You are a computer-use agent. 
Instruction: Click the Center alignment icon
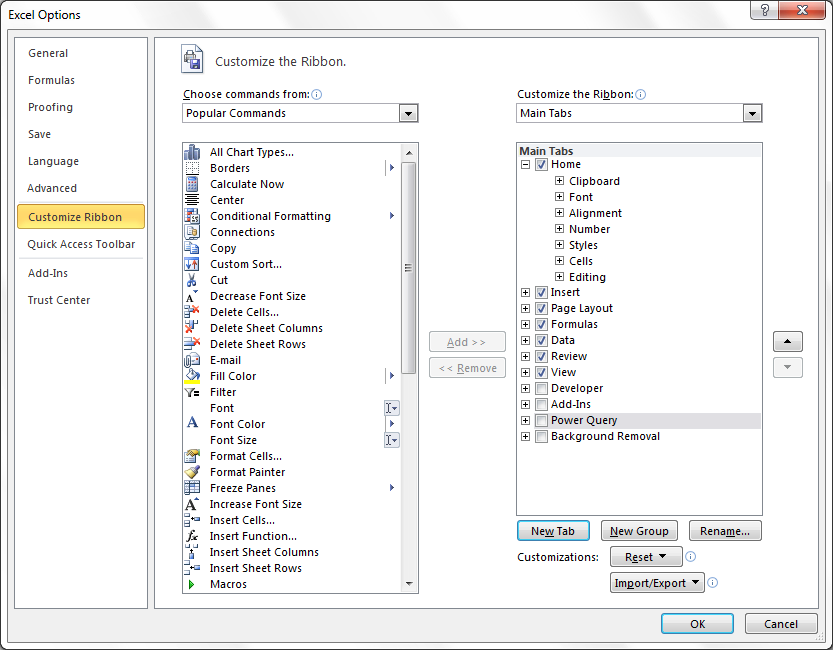click(192, 200)
